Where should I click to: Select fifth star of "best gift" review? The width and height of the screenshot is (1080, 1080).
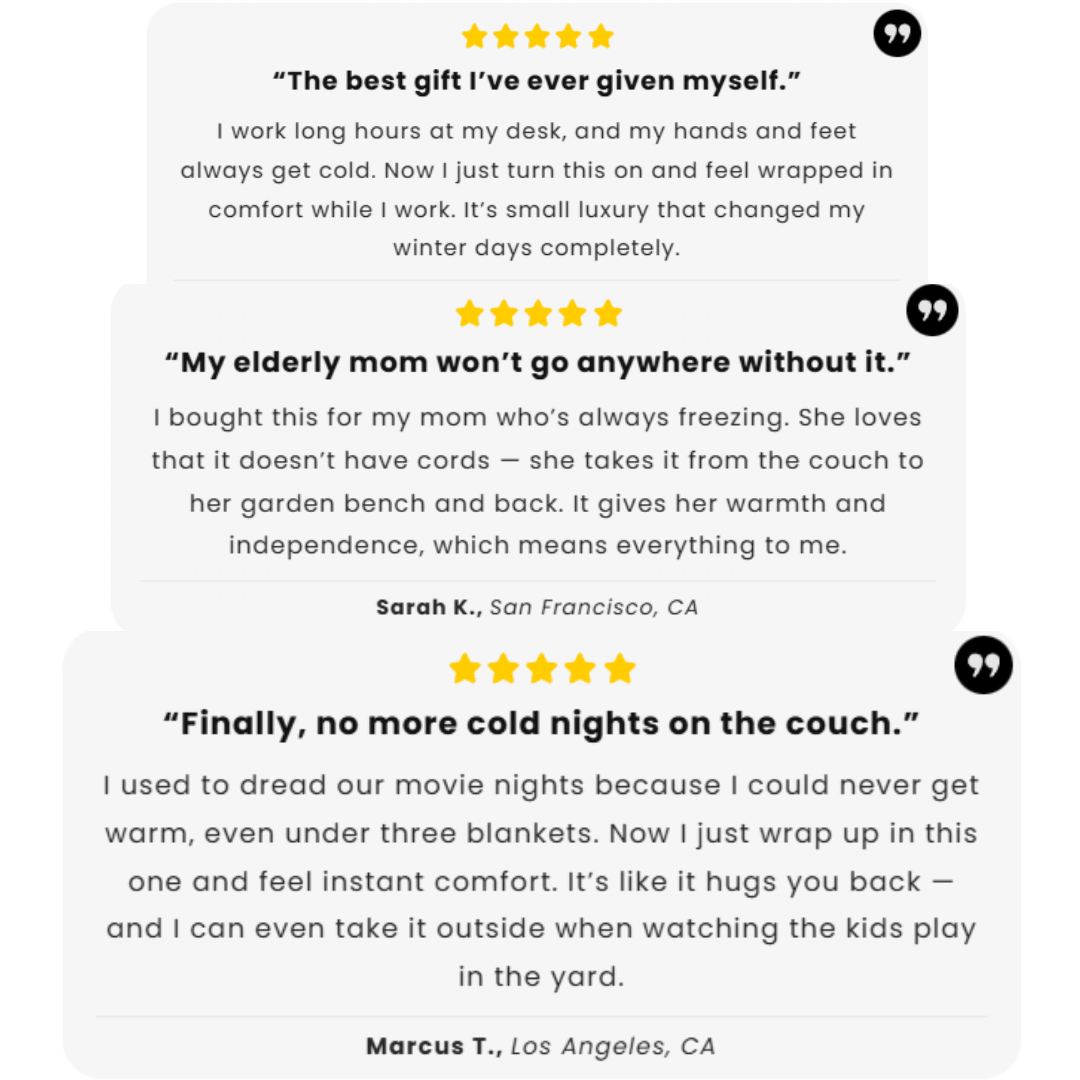click(600, 37)
